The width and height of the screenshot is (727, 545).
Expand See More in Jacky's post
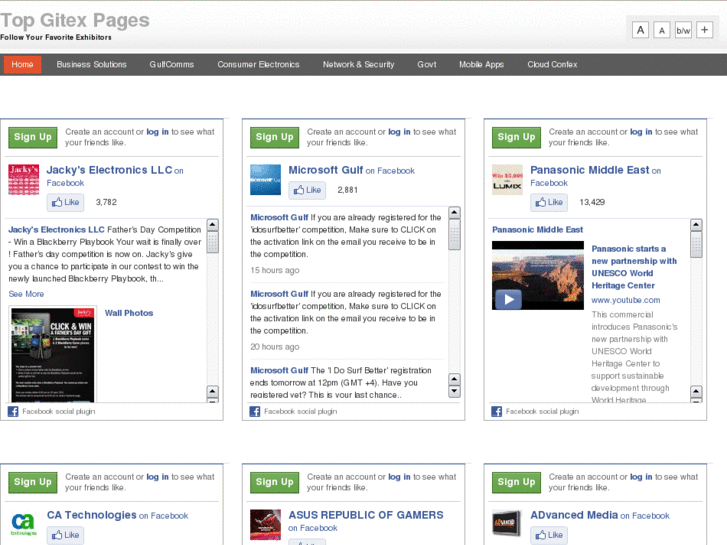pos(26,294)
